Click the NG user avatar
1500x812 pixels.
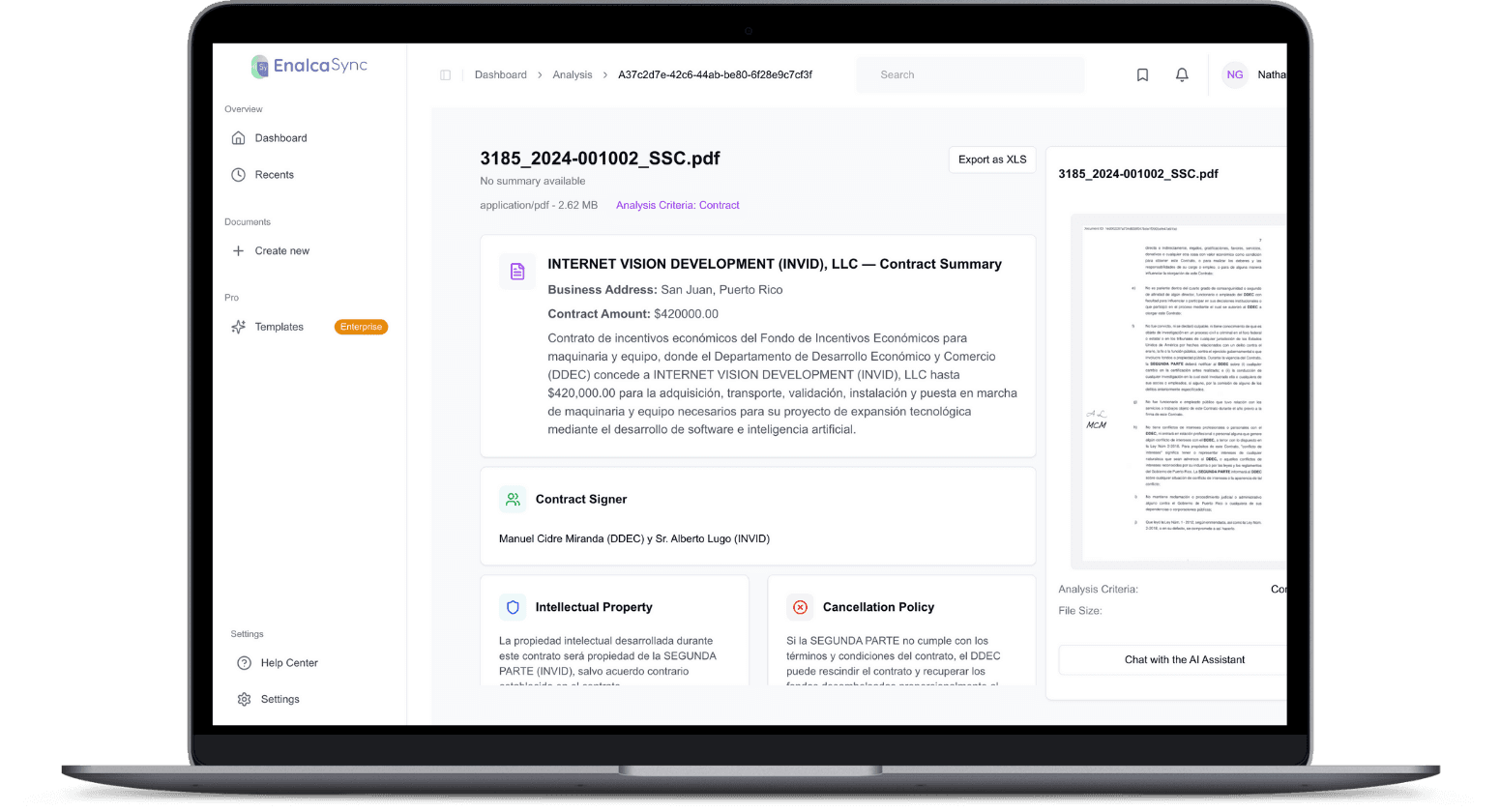[x=1235, y=74]
